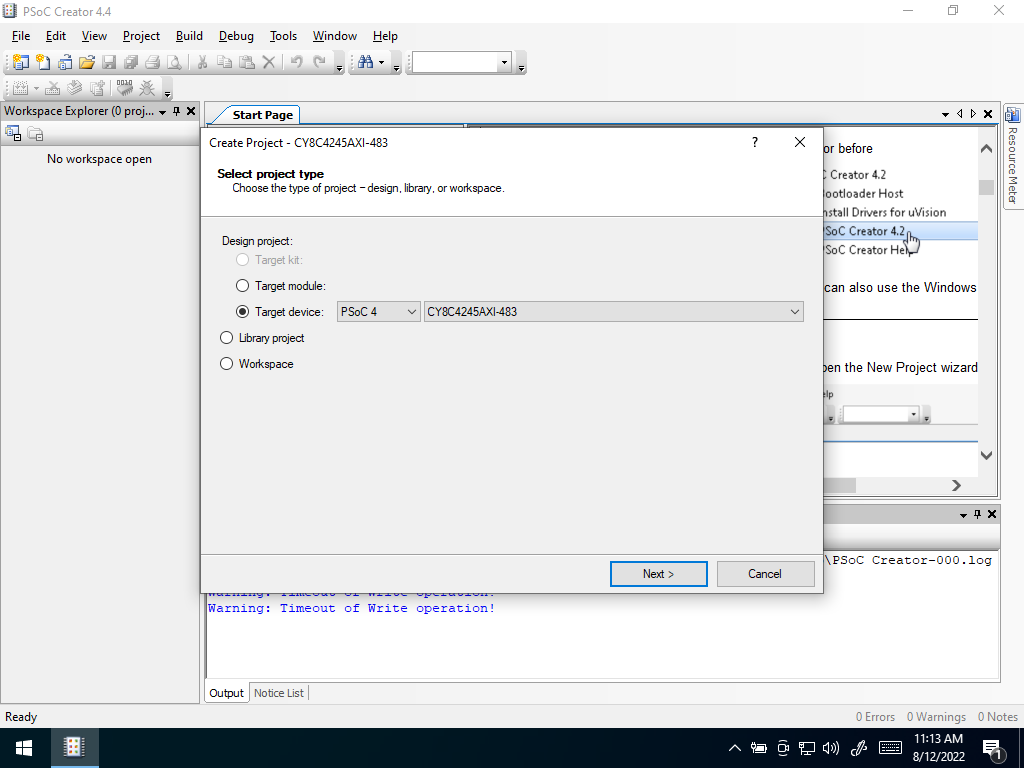Click the Cancel button
Screen dimensions: 1024x768
pyautogui.click(x=765, y=574)
